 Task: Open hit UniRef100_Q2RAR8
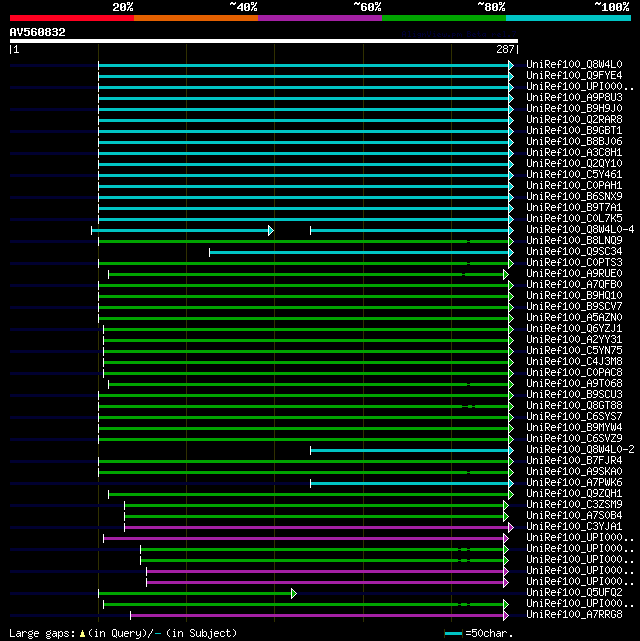[574, 120]
